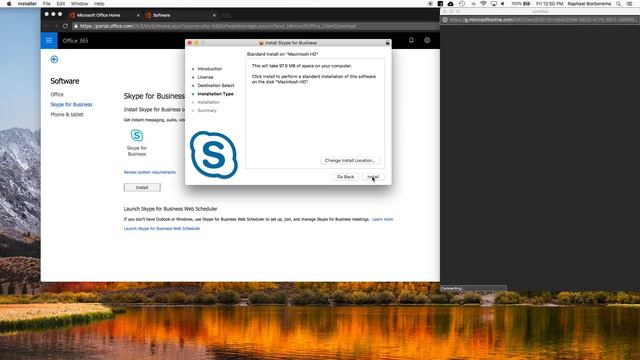Open Office 365 settings gear

click(427, 40)
